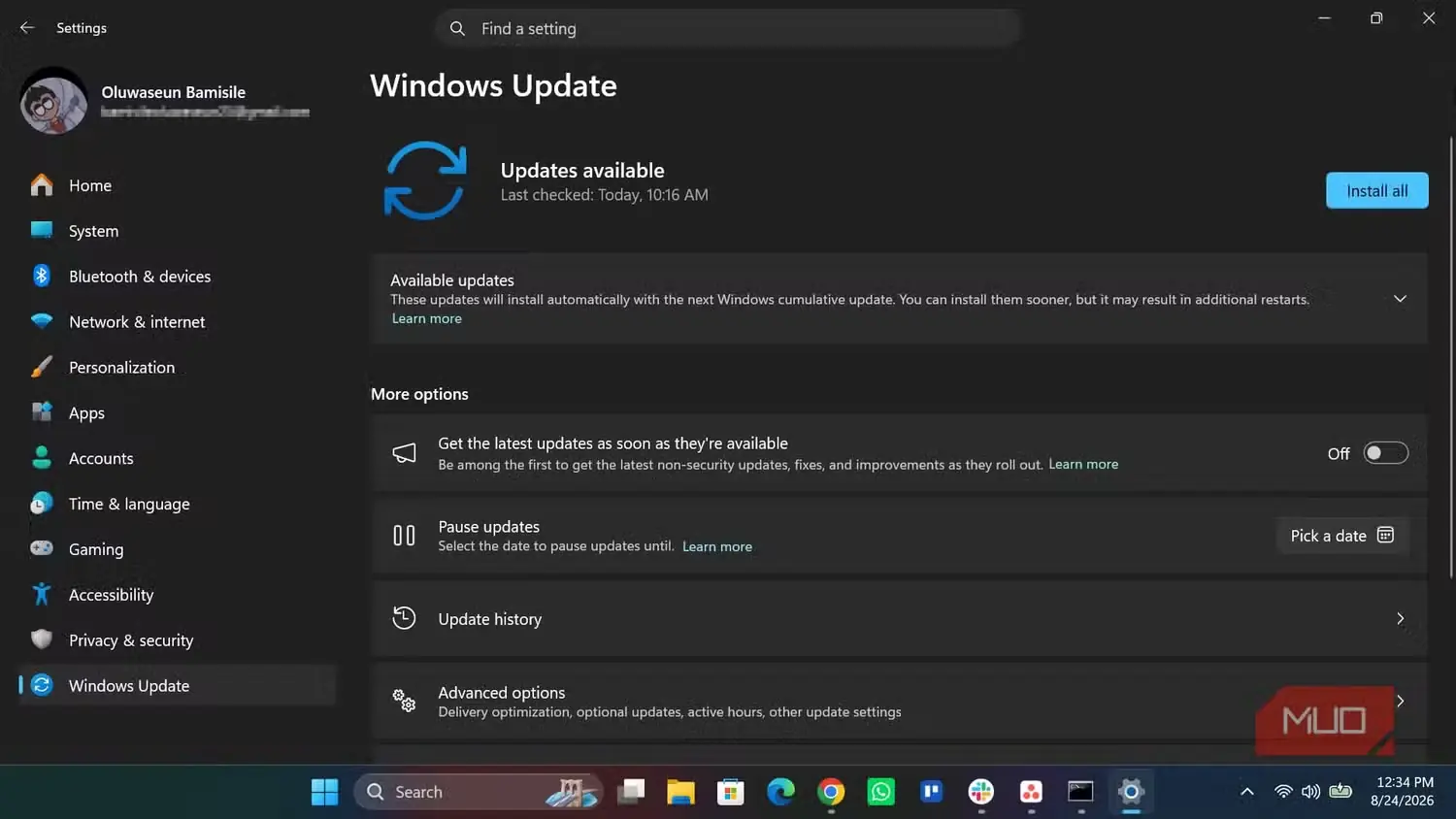Click the search magnifier in Find a setting

point(457,29)
